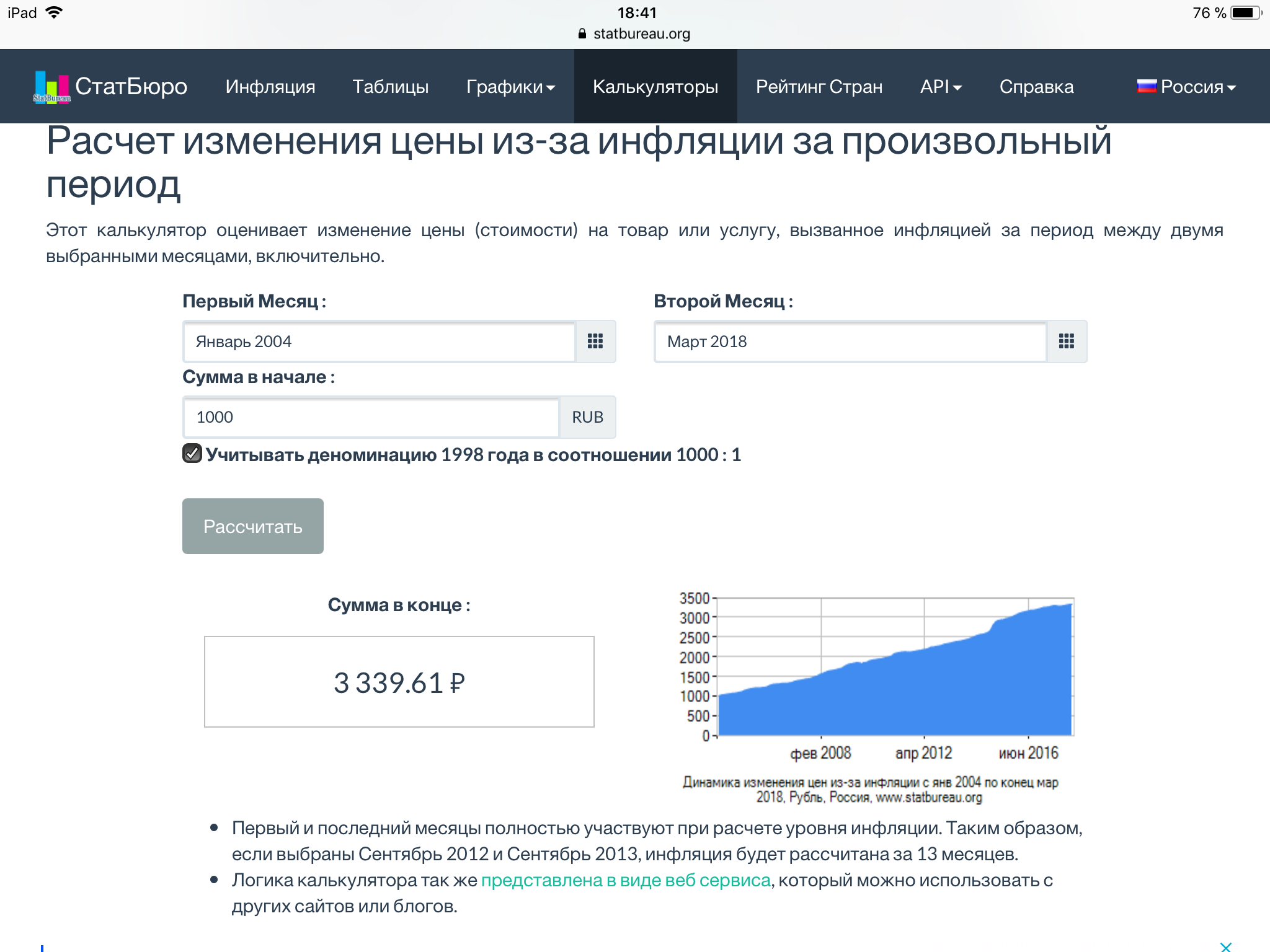Open the 'представлена в виде веб сервиса' link
Image resolution: width=1270 pixels, height=952 pixels.
(x=626, y=880)
